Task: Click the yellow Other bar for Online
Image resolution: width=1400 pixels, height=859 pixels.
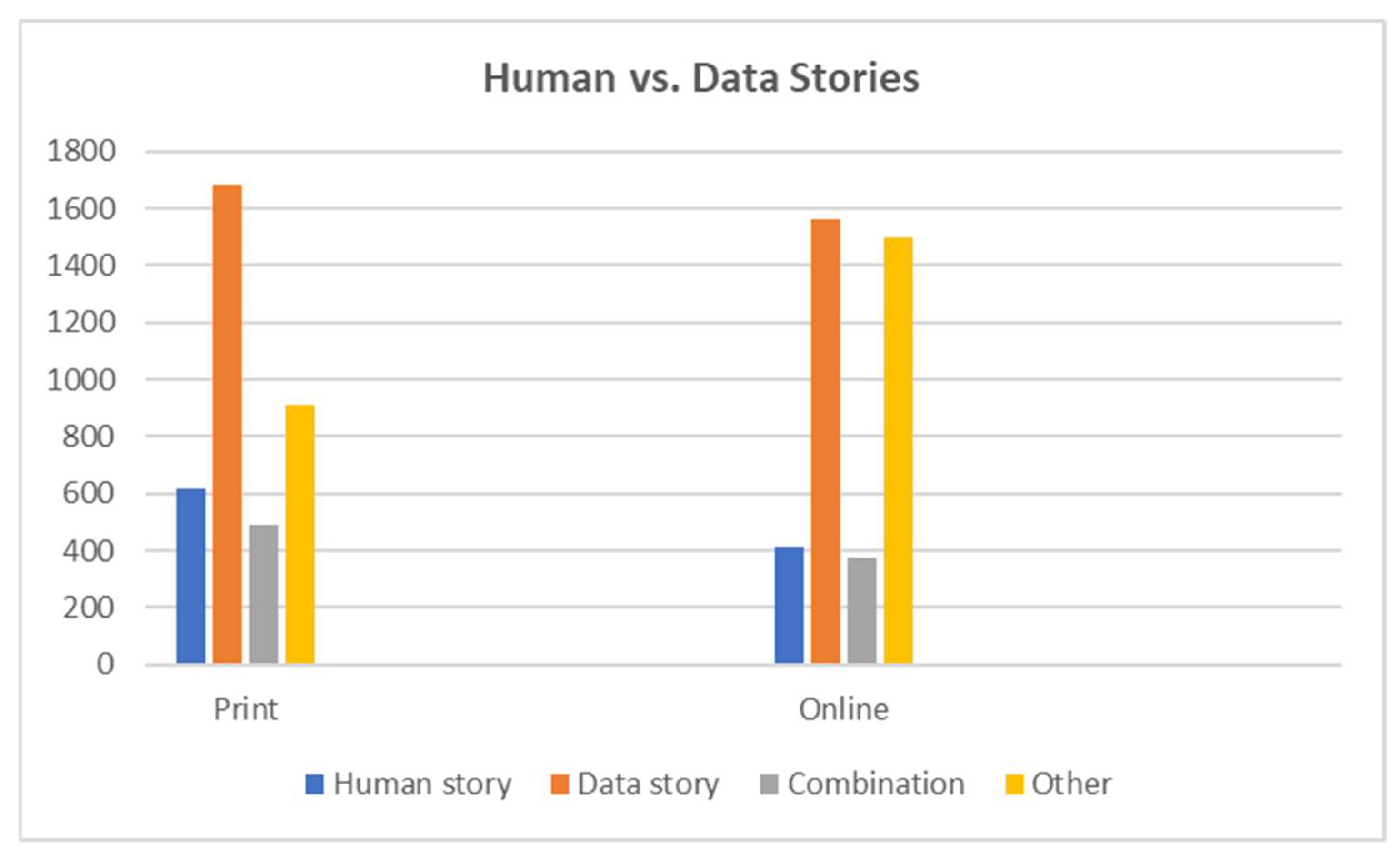Action: (898, 450)
